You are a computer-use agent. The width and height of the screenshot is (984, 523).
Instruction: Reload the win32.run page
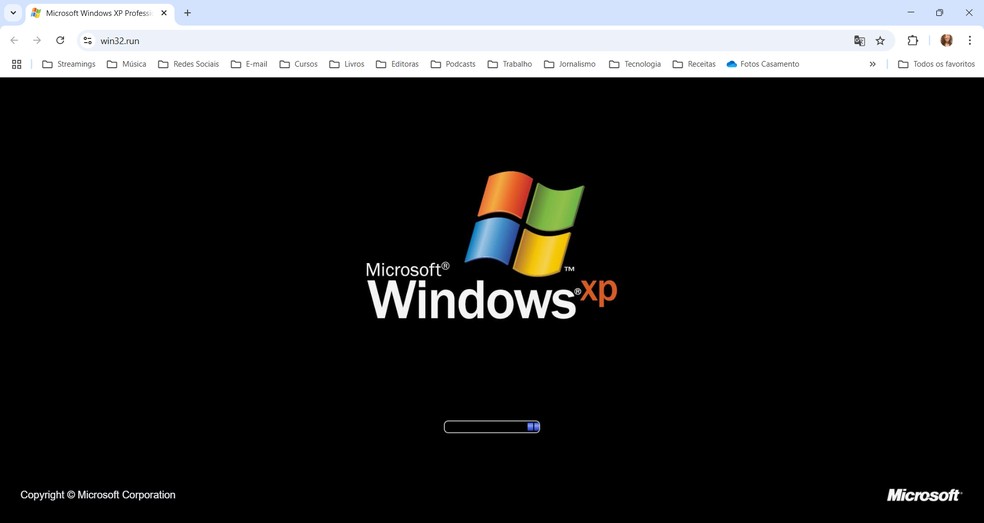pos(60,40)
